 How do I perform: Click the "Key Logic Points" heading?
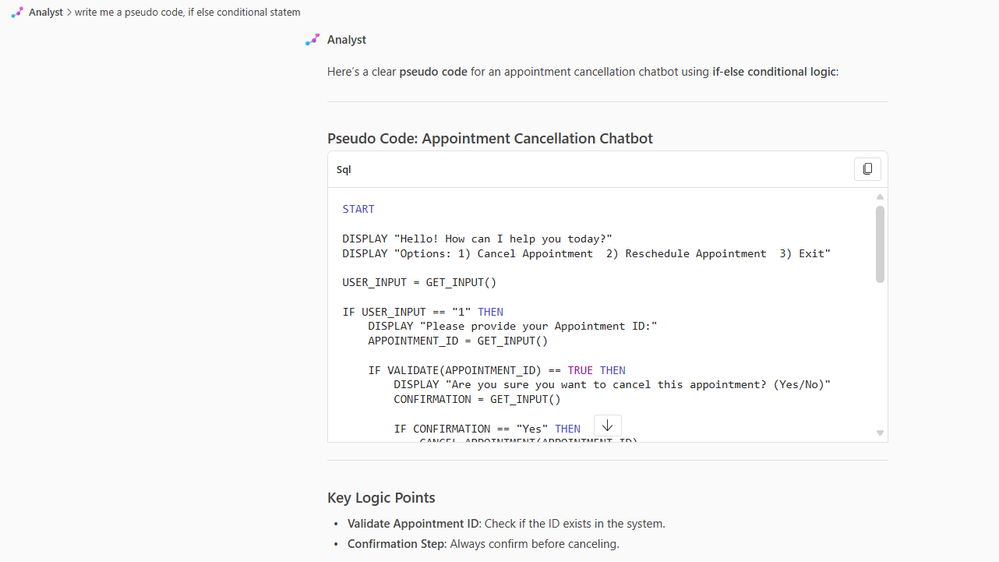[x=381, y=498]
